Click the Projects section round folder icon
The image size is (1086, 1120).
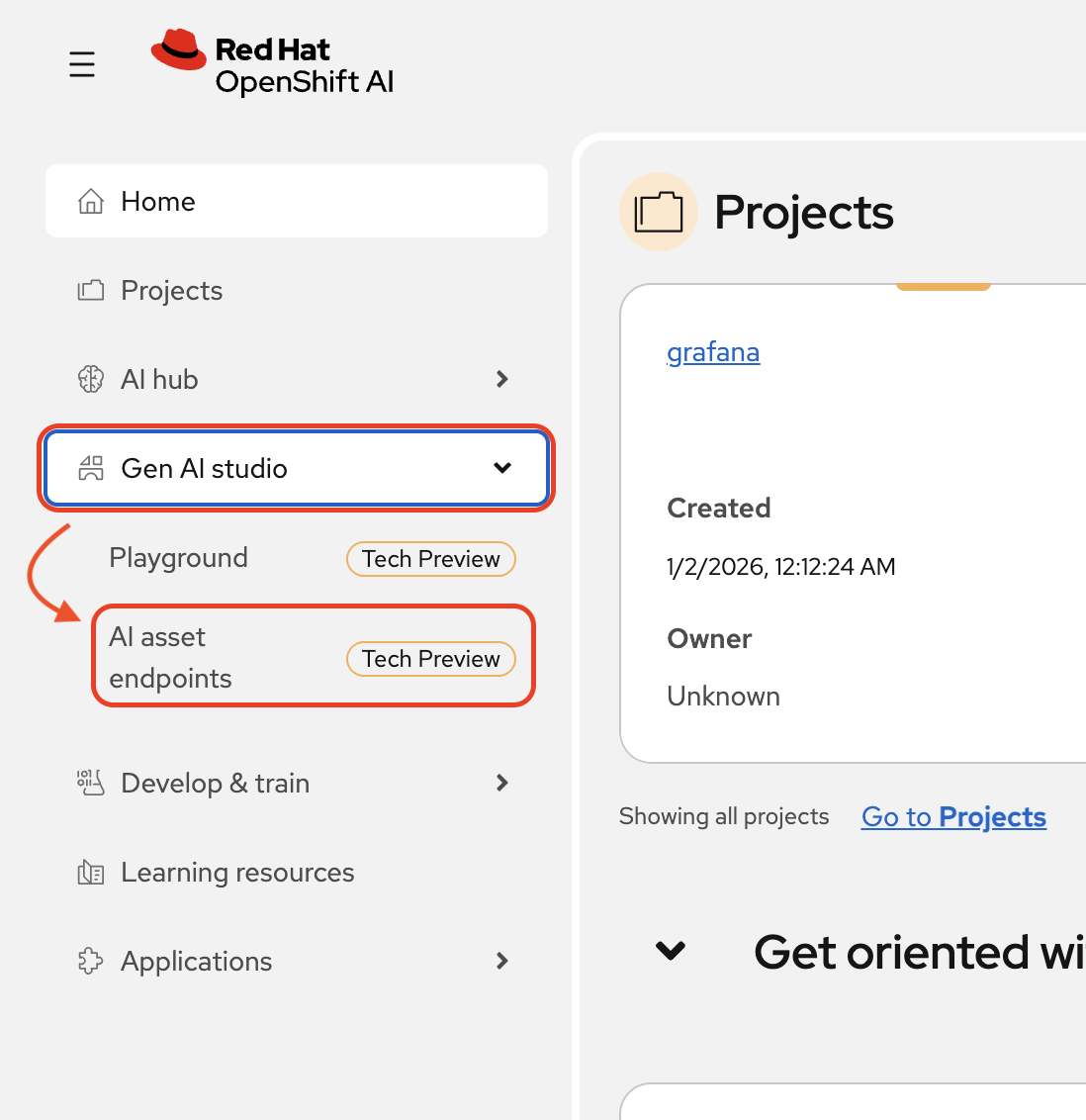pyautogui.click(x=659, y=212)
